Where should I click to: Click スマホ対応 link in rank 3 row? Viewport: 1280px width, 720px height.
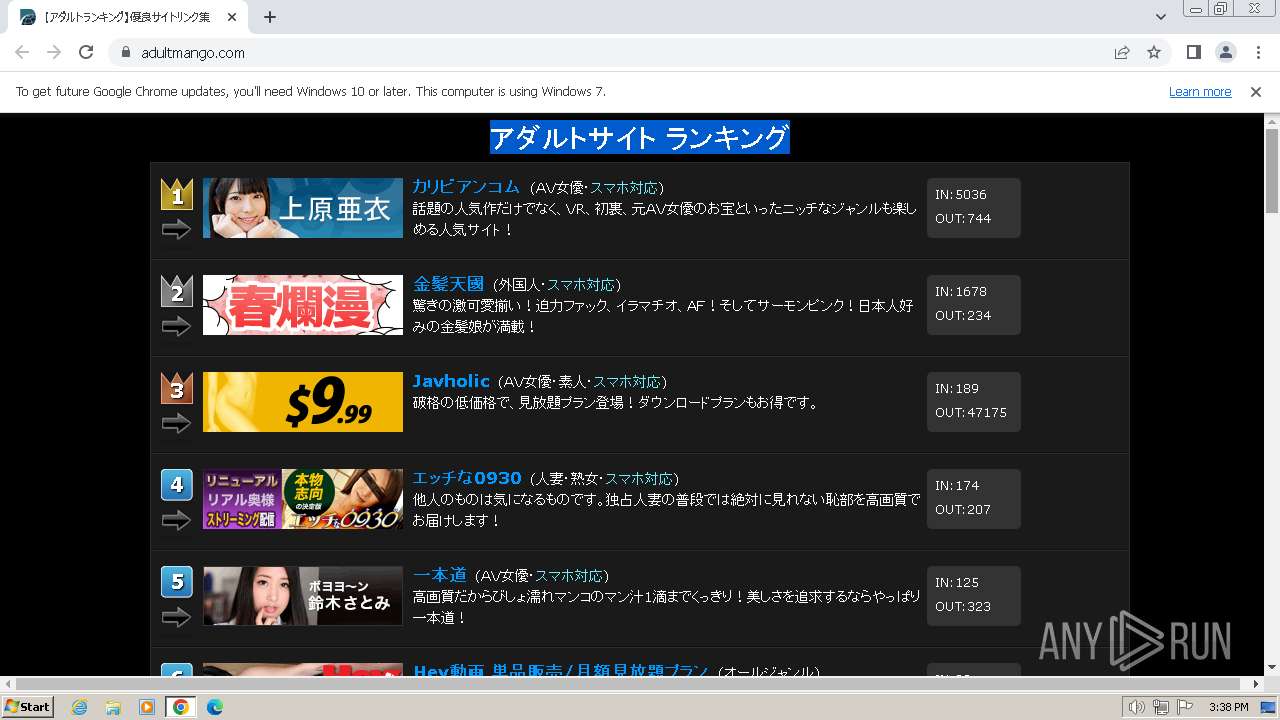point(627,382)
